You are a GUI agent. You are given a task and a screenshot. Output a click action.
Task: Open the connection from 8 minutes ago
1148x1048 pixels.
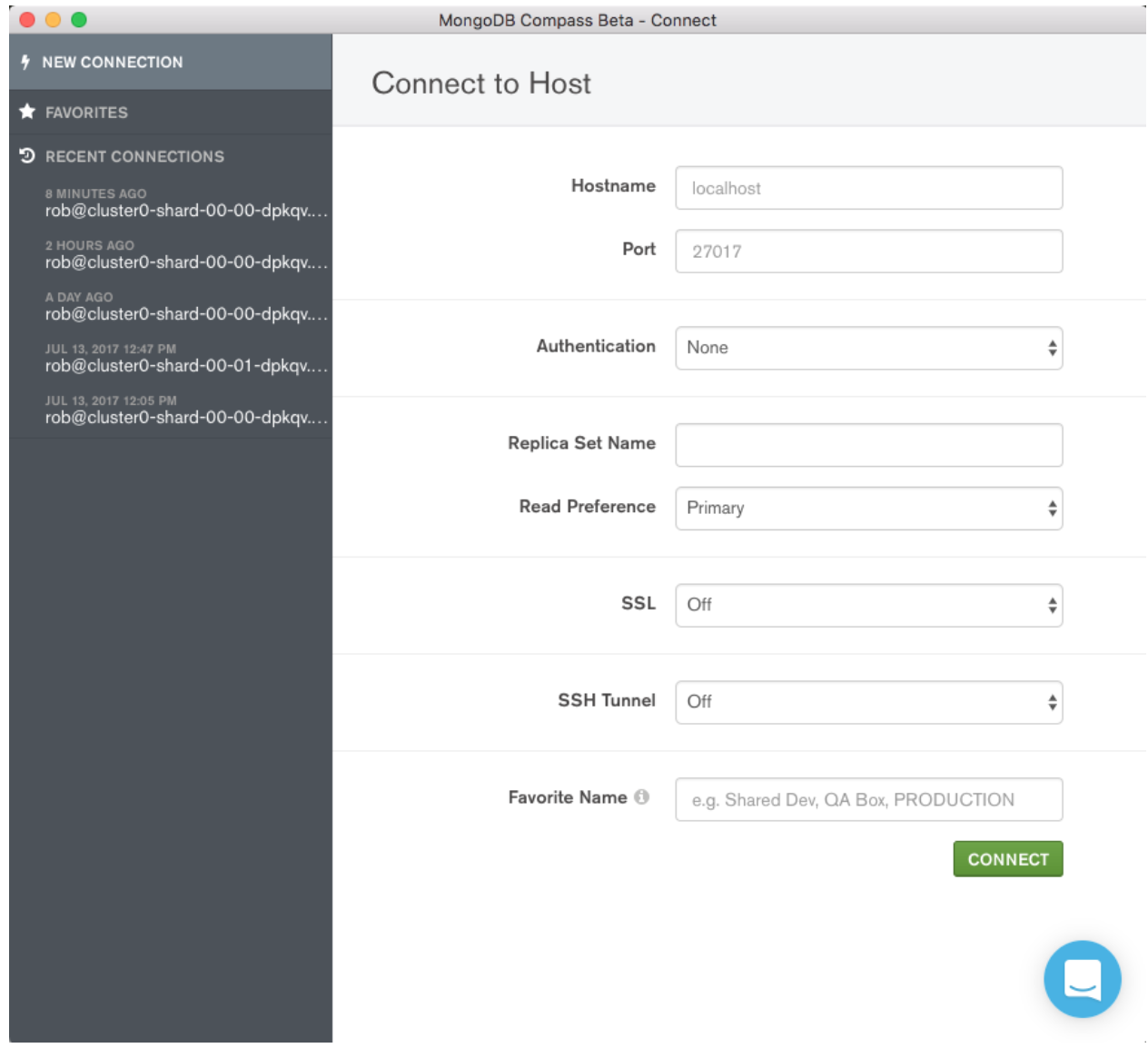pos(185,203)
